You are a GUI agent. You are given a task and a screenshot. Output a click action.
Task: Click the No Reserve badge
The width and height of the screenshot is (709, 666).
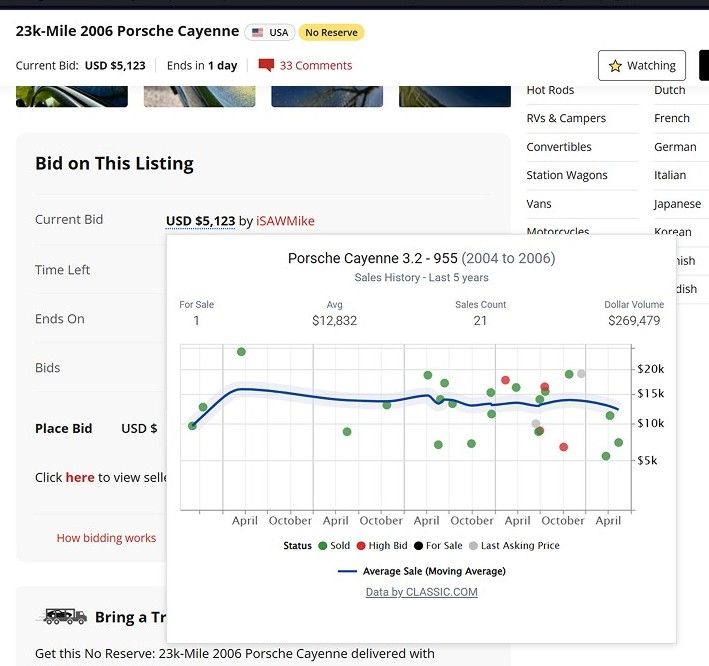point(331,33)
